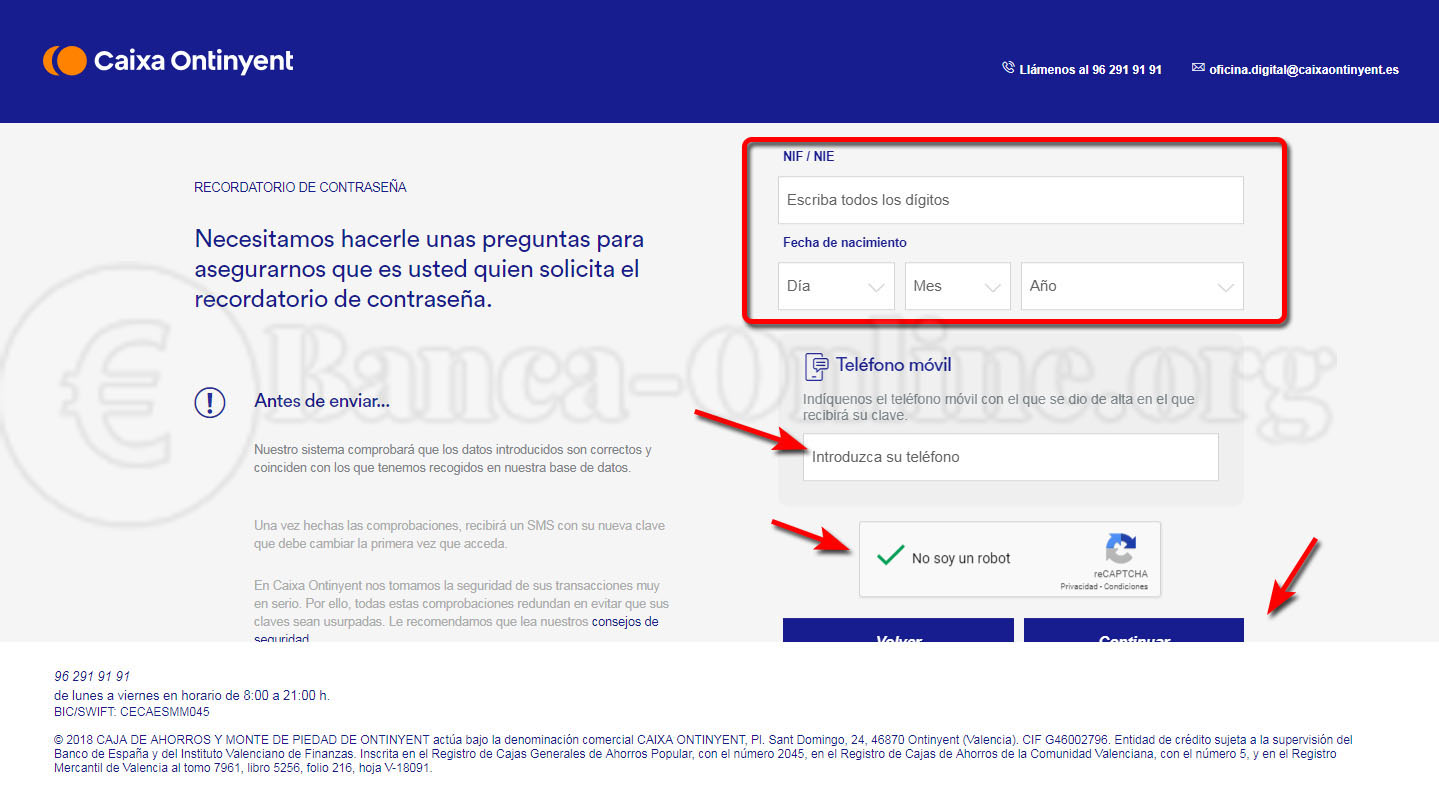Screen dimensions: 1439x792
Task: Open the oficina.digital@caixaontinyent.es email link
Action: click(x=1304, y=70)
